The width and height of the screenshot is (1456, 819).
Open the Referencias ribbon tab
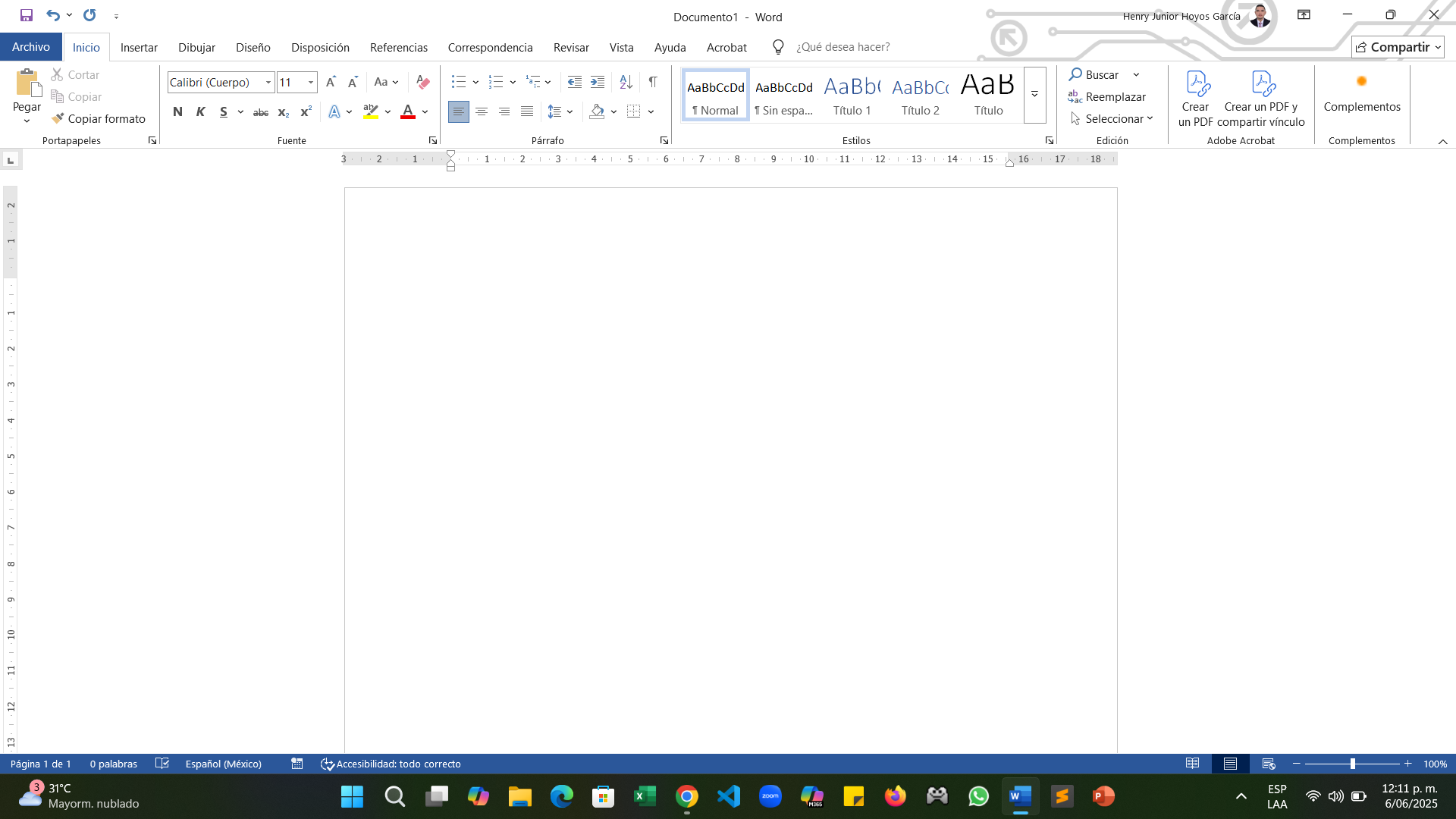(x=399, y=47)
